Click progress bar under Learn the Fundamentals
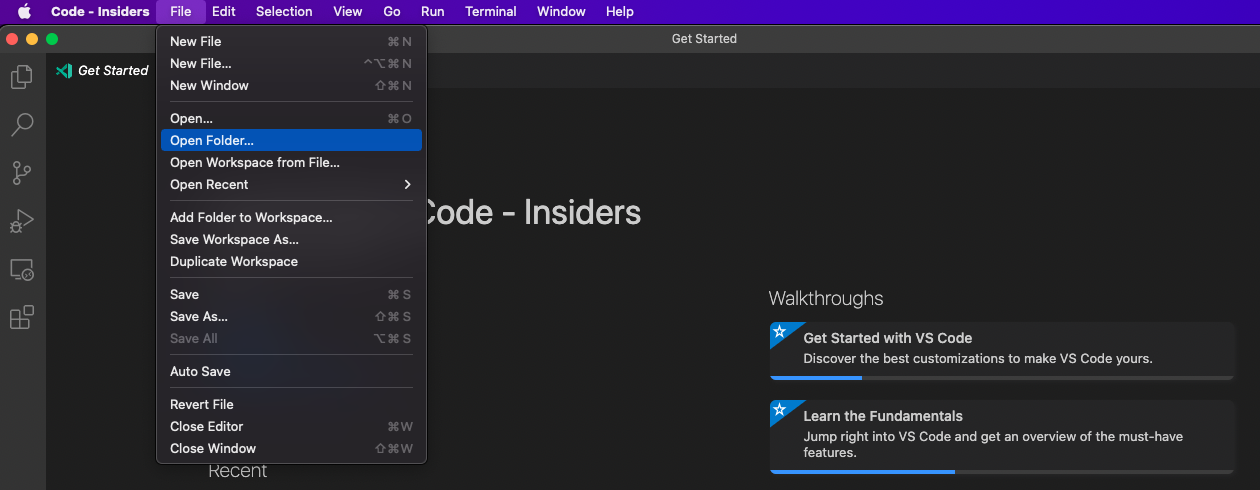The height and width of the screenshot is (490, 1260). click(x=1002, y=471)
